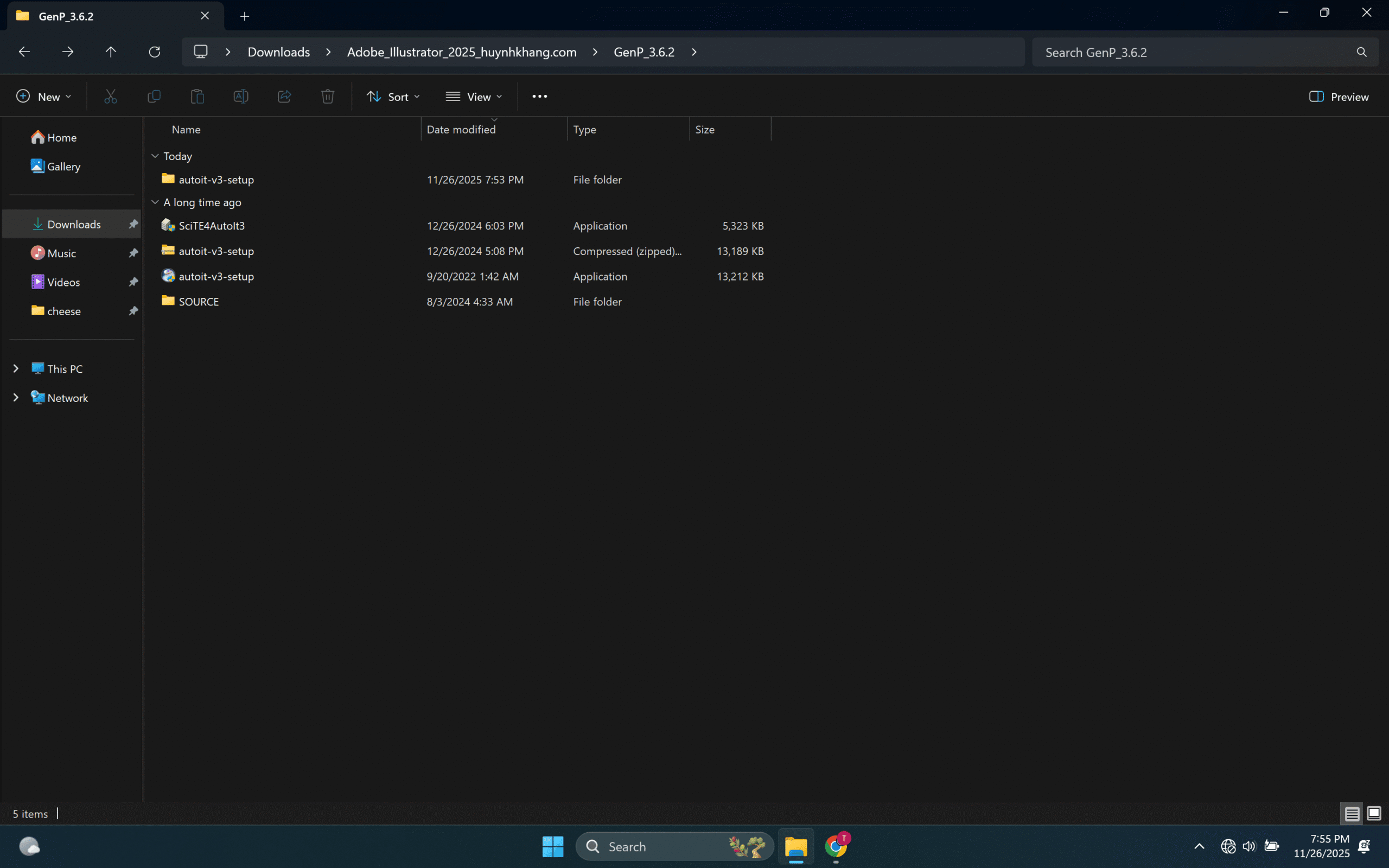The width and height of the screenshot is (1389, 868).
Task: Toggle the Preview pane
Action: tap(1339, 97)
